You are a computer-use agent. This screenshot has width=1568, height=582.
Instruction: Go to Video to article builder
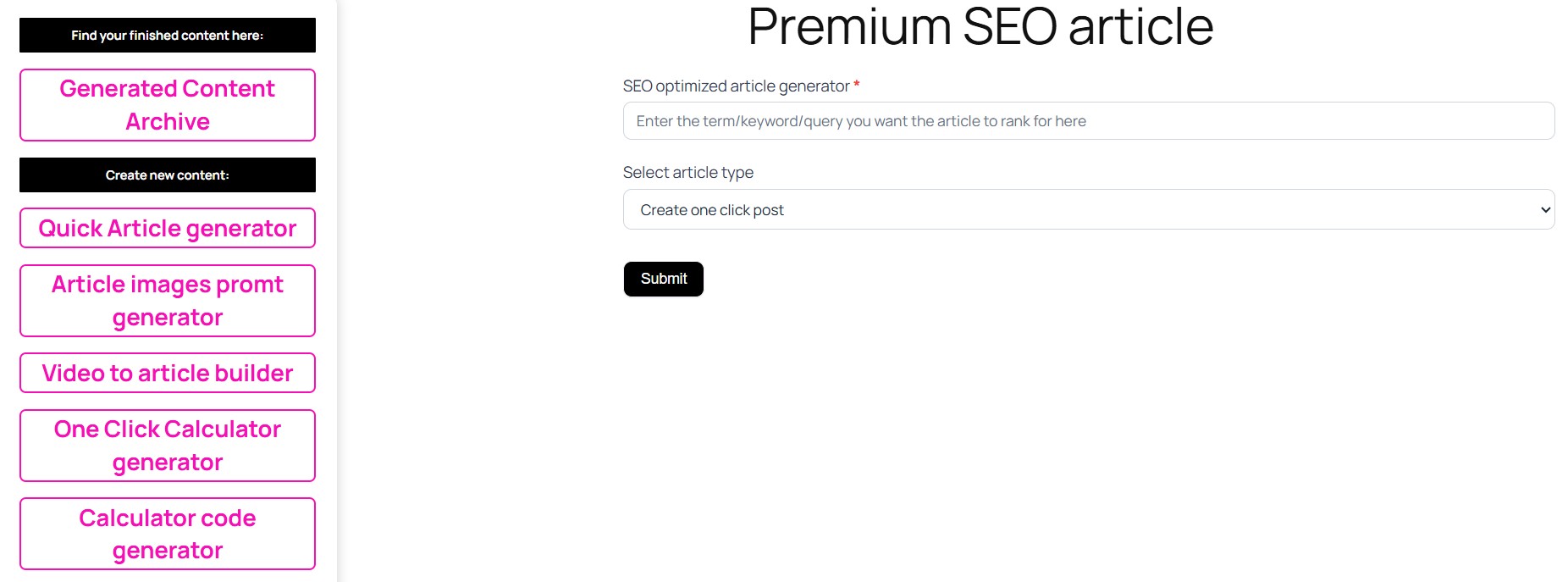[167, 374]
